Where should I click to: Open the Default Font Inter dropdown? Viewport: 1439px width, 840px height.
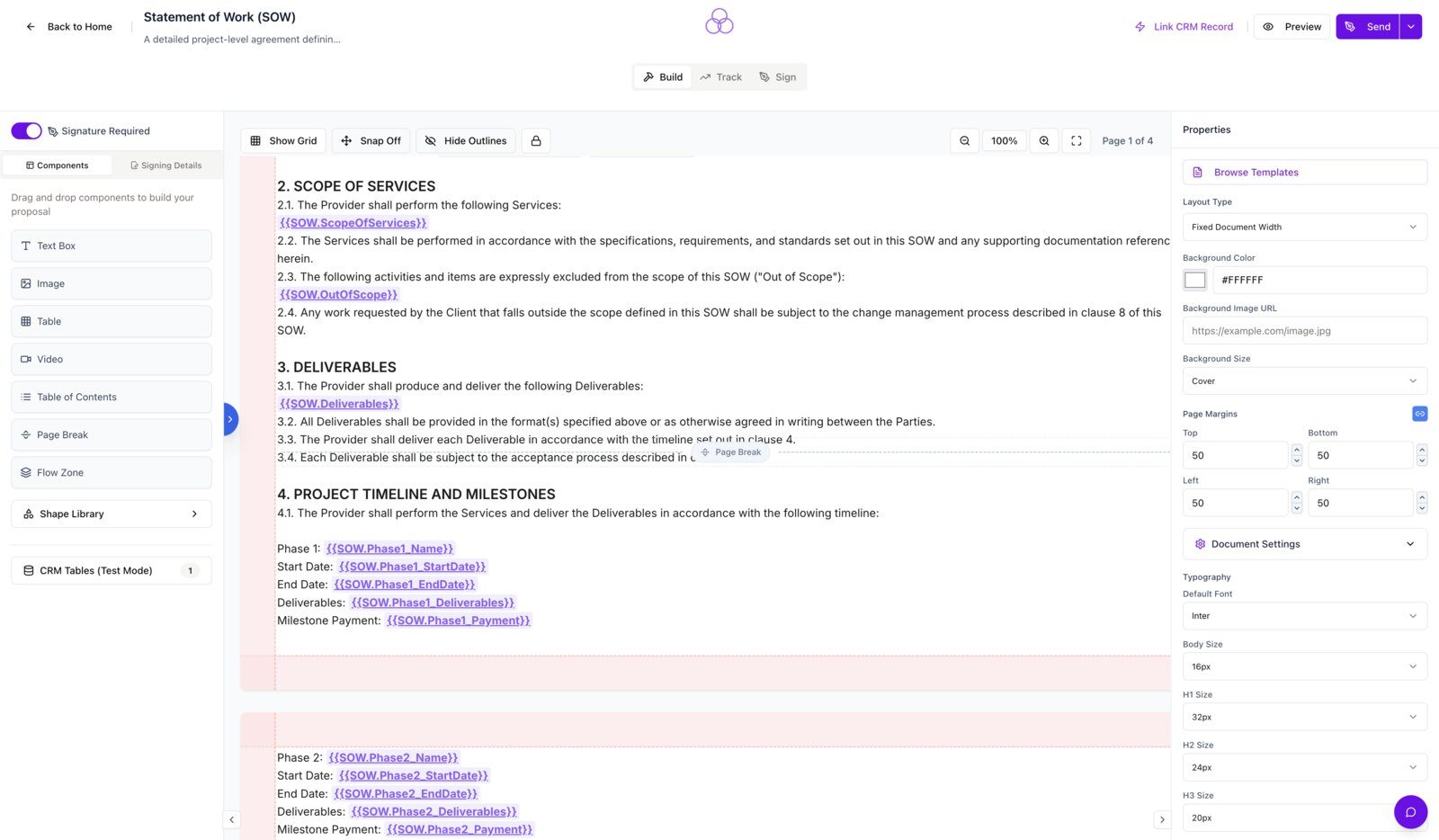click(1304, 616)
